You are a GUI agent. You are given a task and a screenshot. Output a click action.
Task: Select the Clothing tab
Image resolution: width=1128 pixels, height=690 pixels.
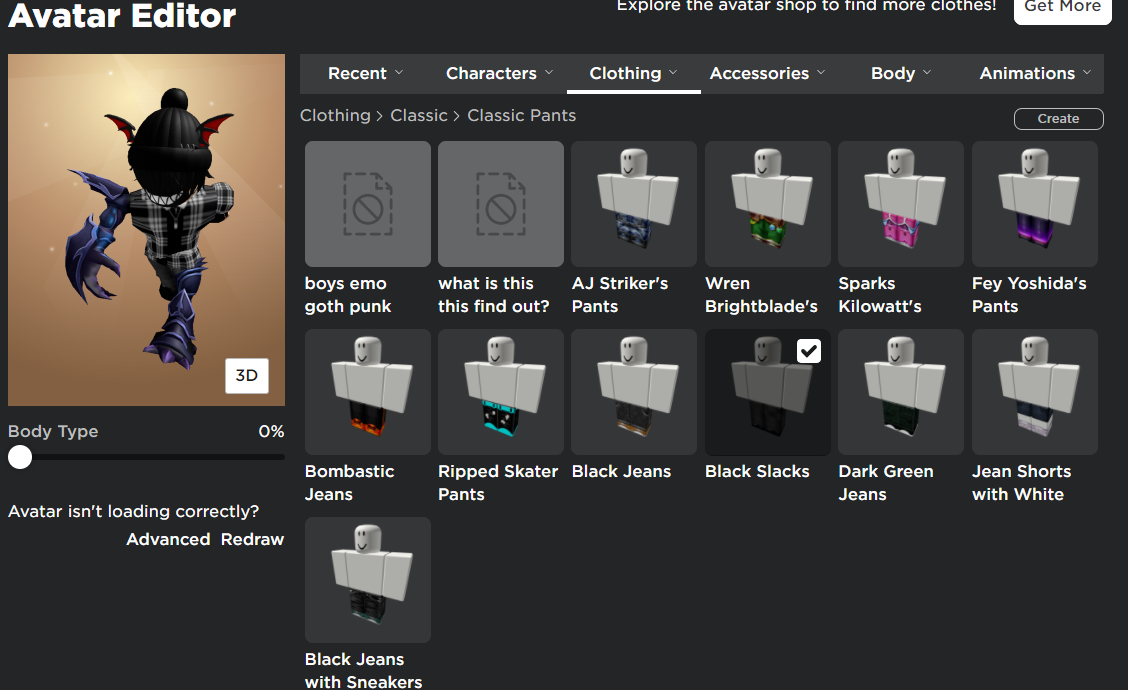click(634, 73)
